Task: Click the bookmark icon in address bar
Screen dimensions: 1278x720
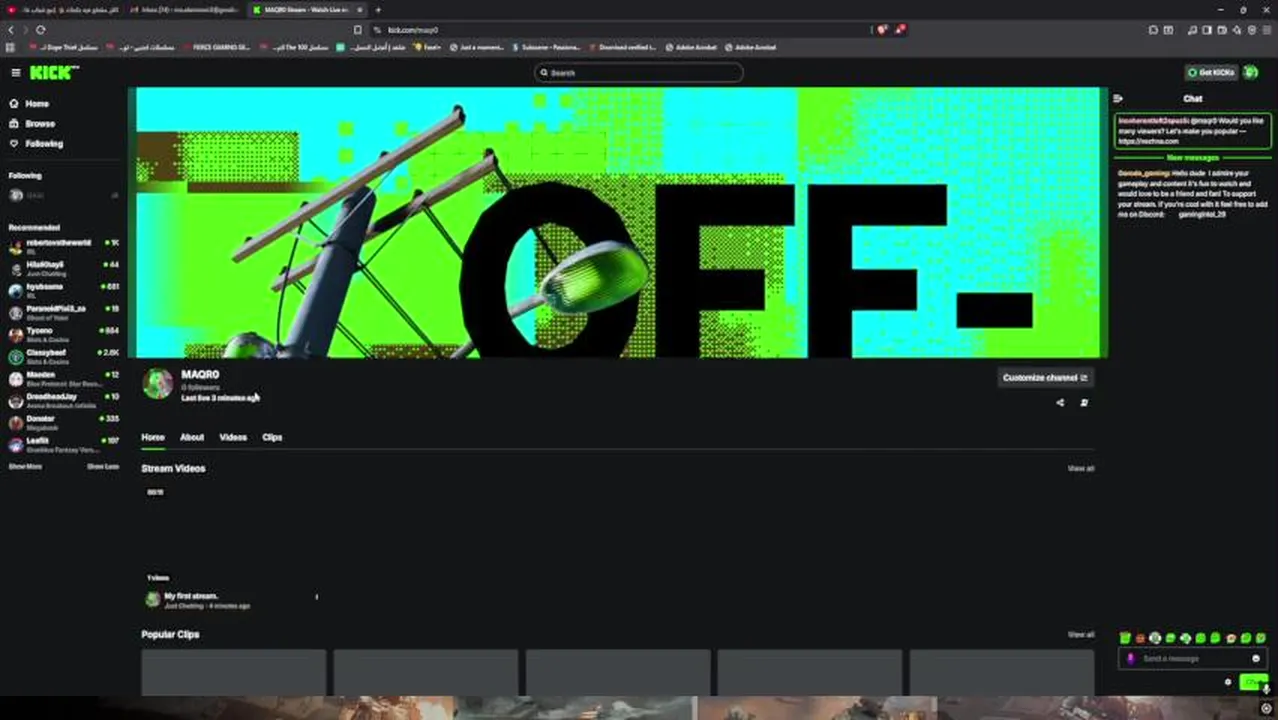Action: 358,30
